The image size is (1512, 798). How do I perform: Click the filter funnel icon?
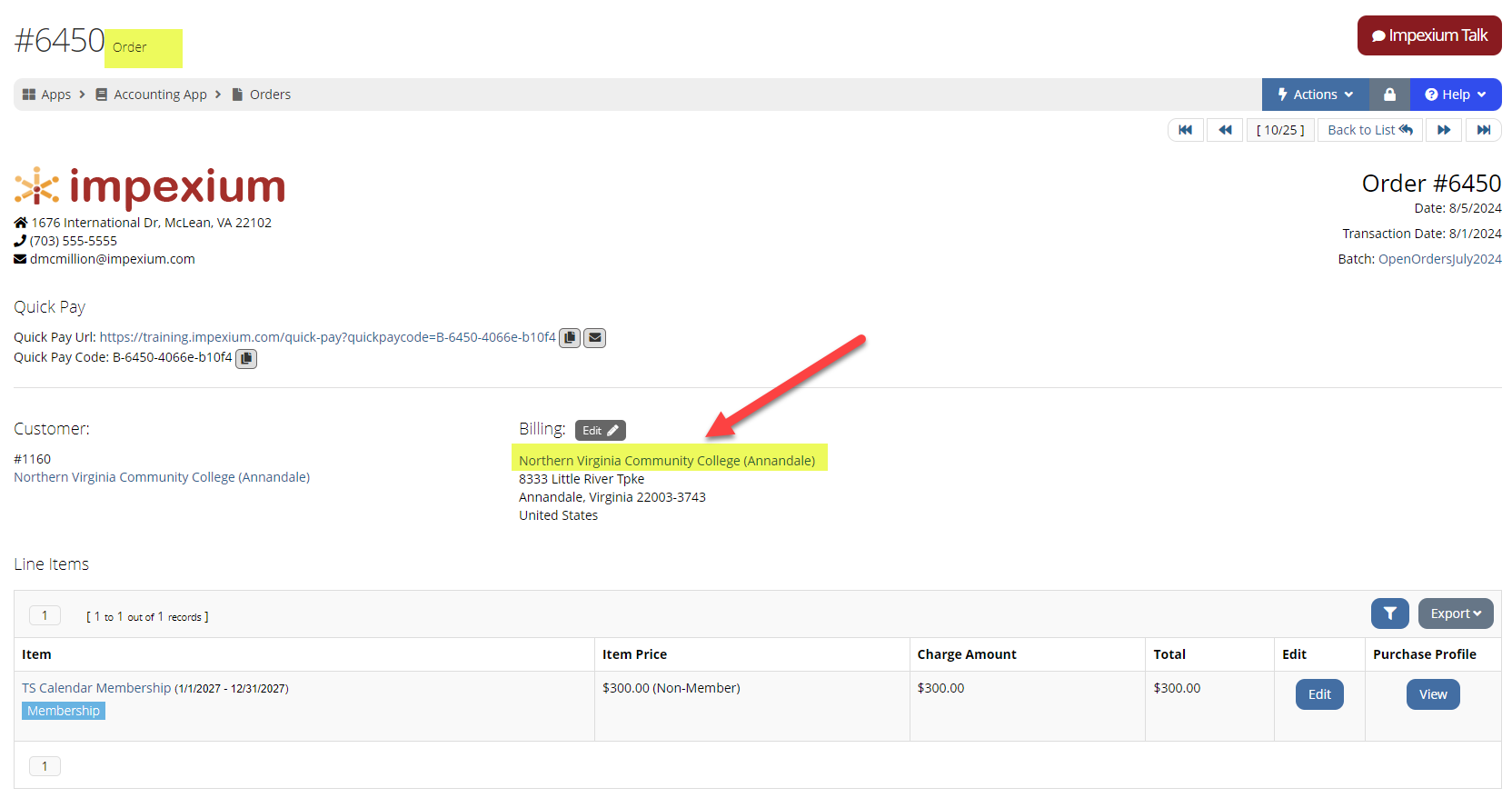point(1390,613)
